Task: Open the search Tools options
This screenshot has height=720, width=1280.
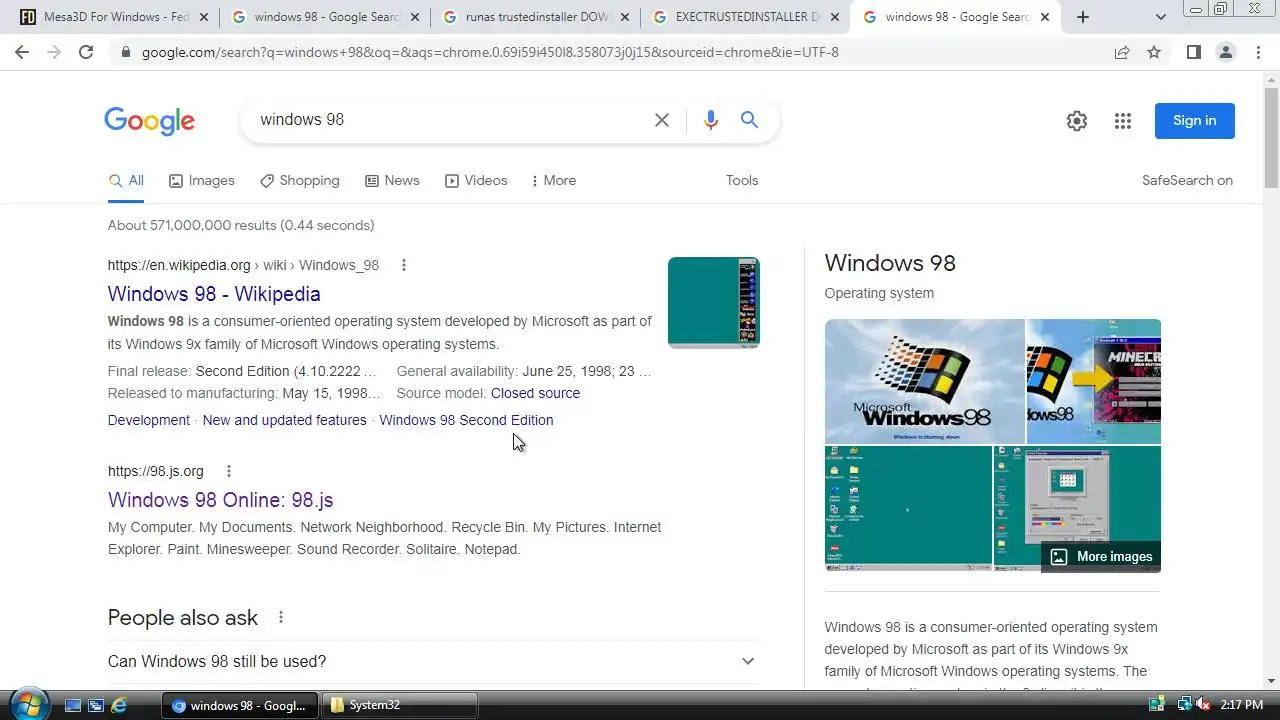Action: tap(742, 181)
